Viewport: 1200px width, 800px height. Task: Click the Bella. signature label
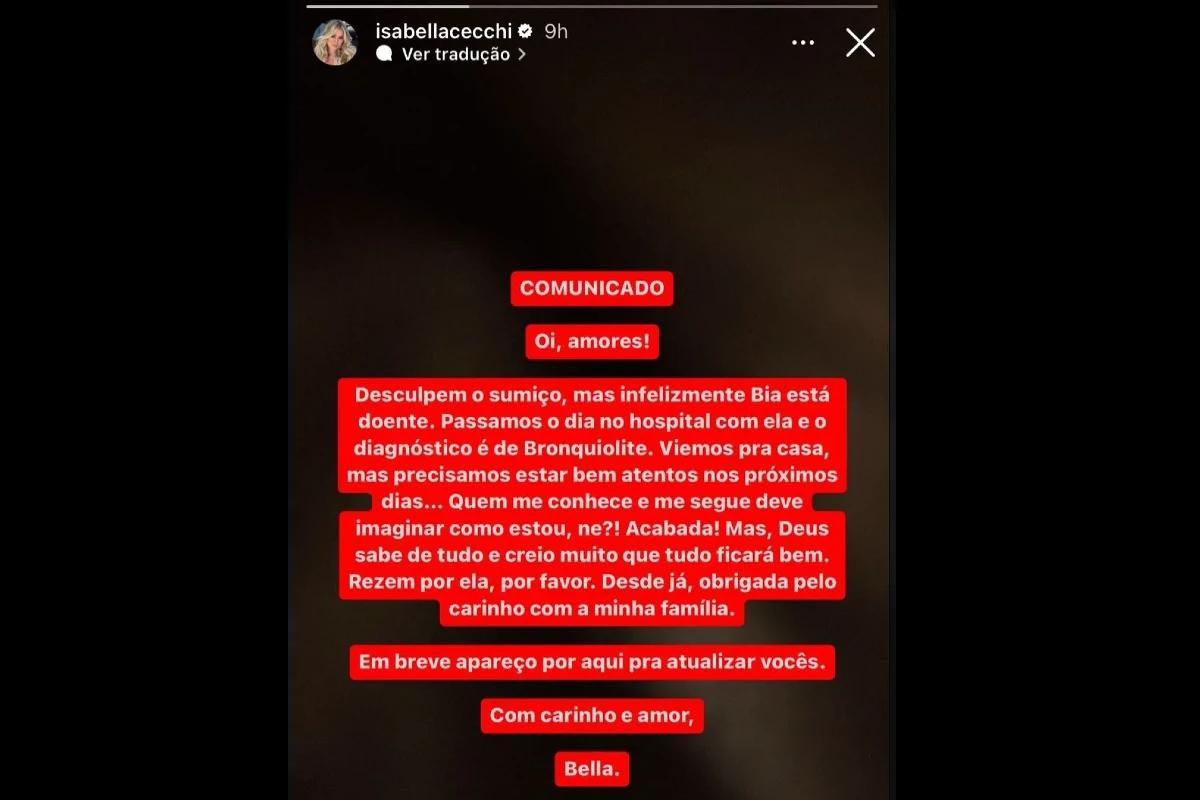click(x=592, y=769)
